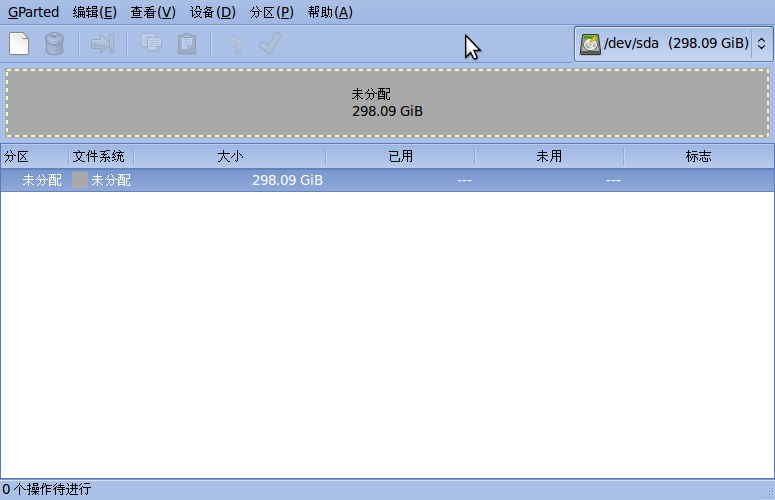
Task: Click the 标志 column header
Action: coord(698,157)
